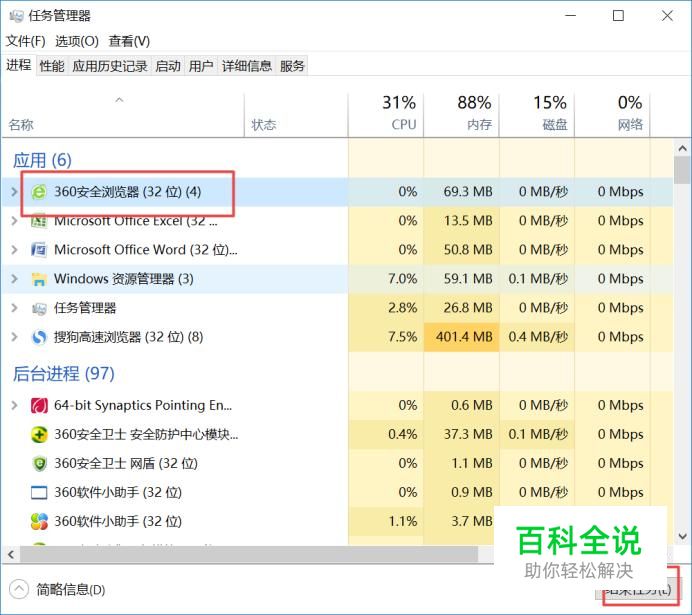Maximize the Task Manager window

pos(618,16)
